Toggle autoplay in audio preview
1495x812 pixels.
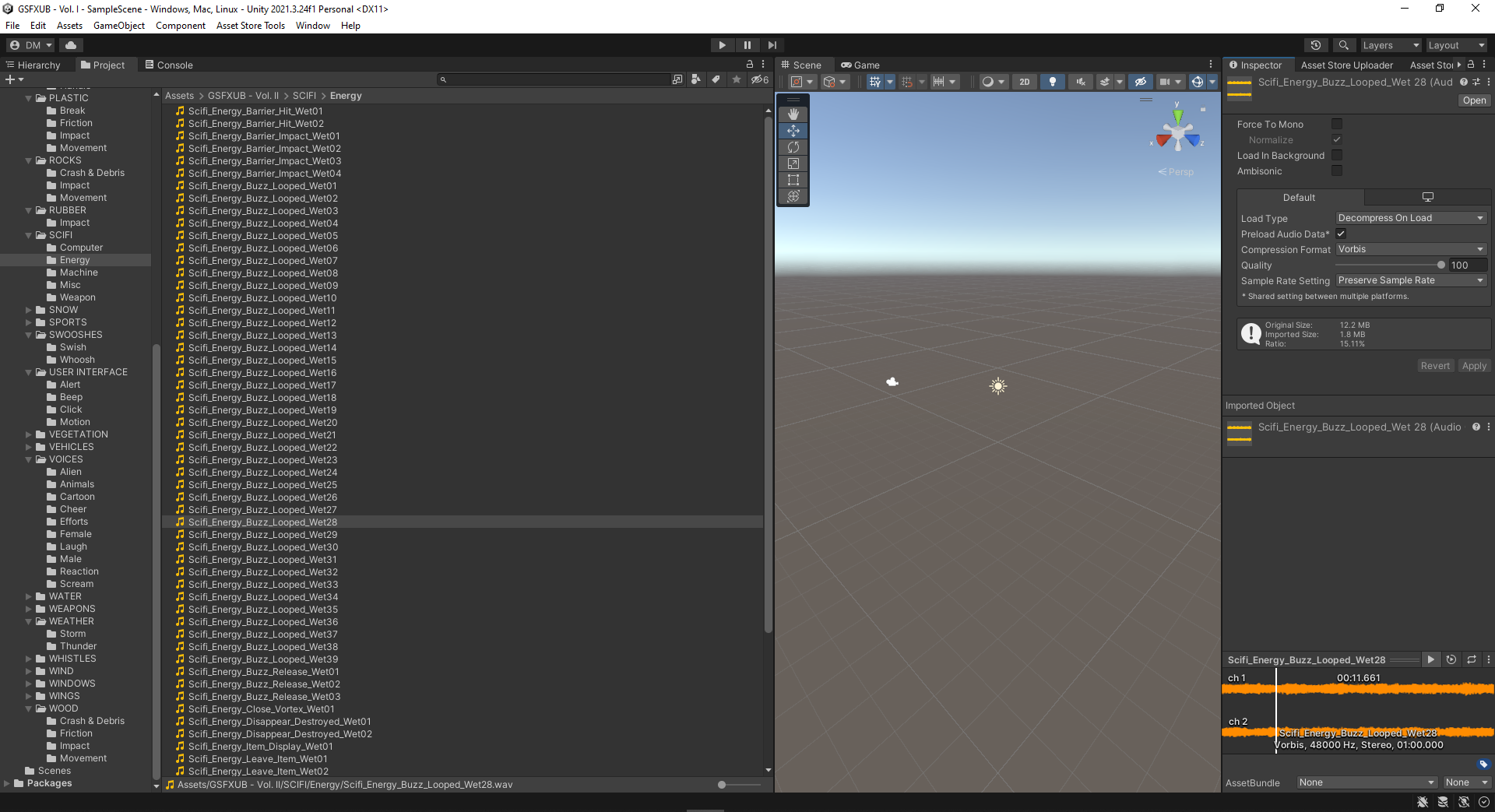point(1451,659)
